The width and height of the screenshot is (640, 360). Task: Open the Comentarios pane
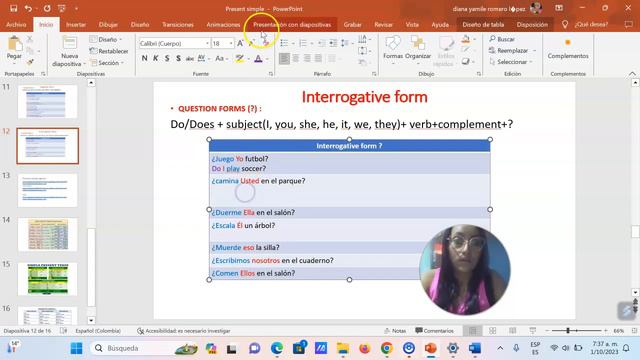434,331
